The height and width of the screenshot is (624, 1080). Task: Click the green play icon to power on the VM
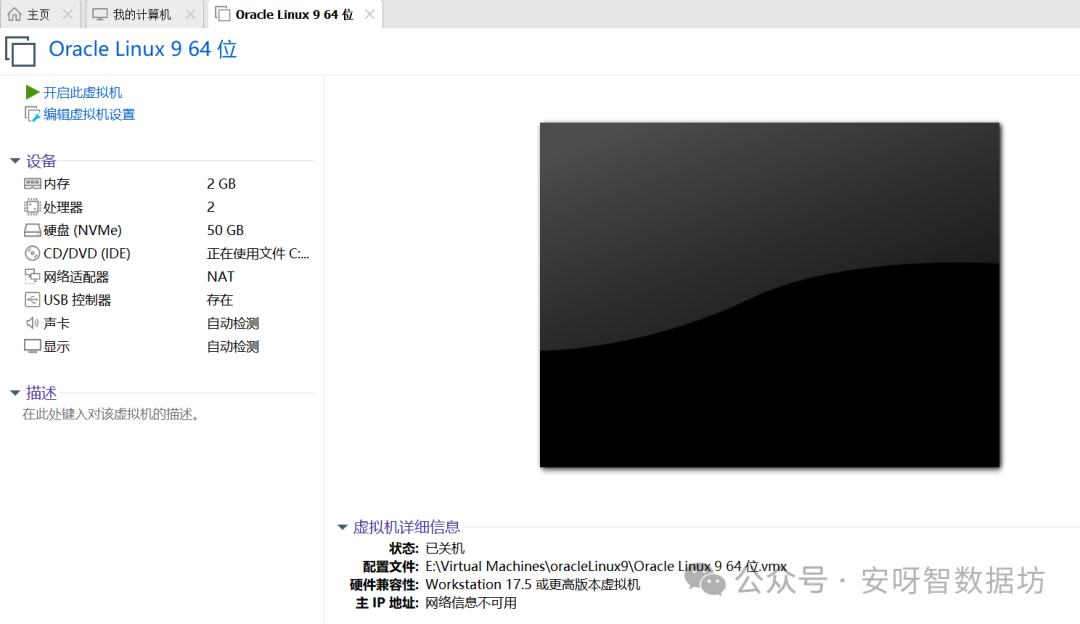coord(32,92)
